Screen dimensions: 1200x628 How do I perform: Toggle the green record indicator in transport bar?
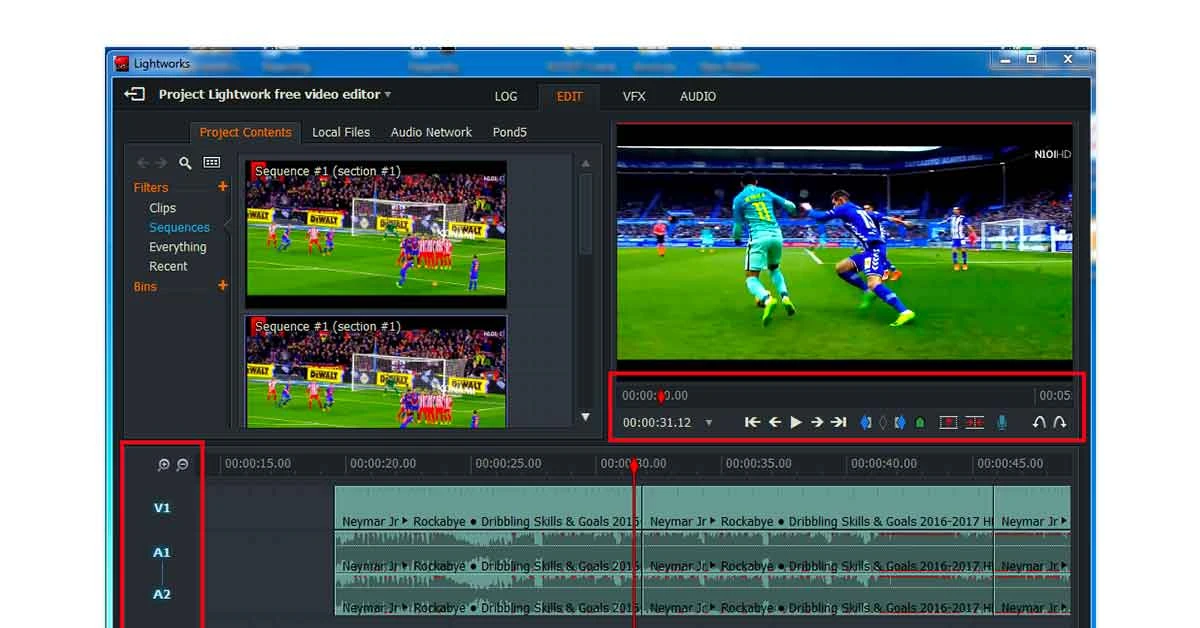point(918,422)
